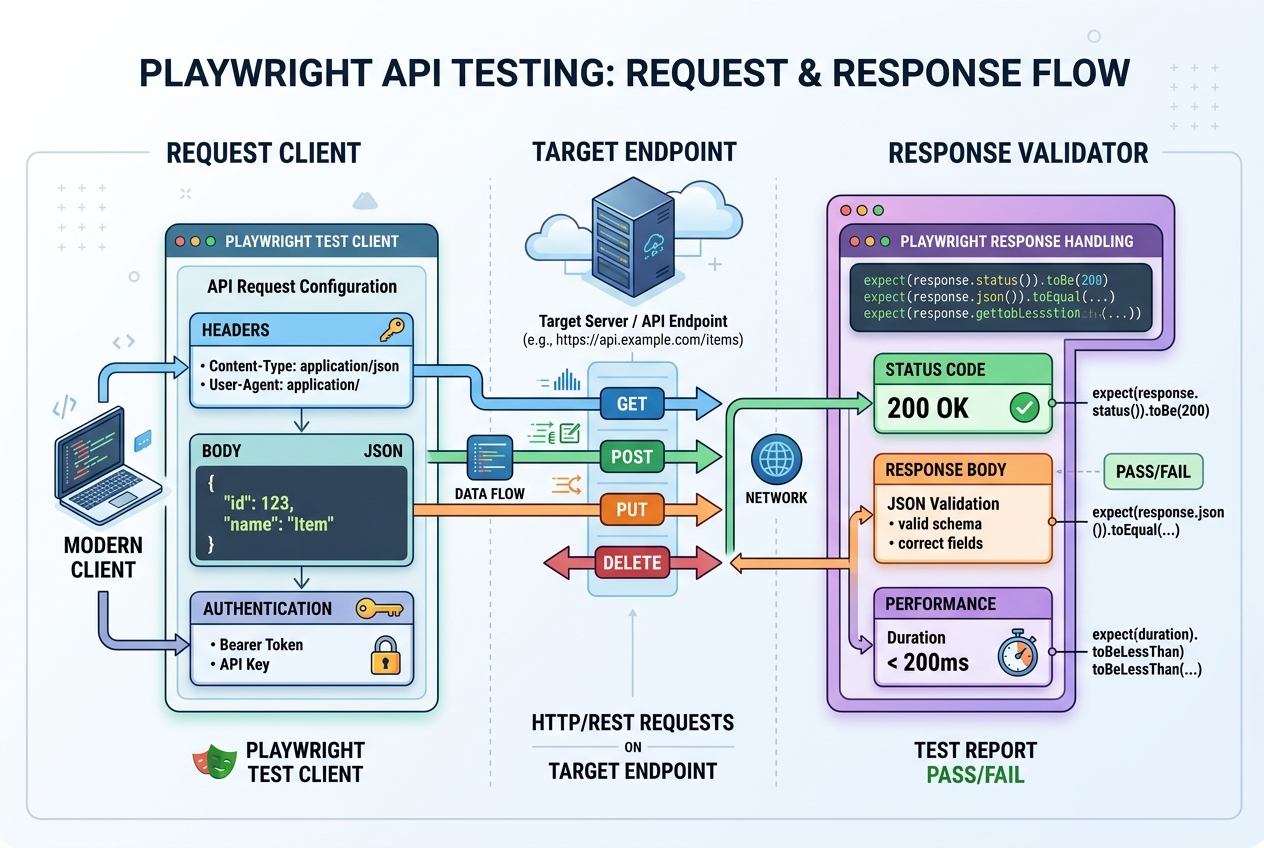Click the DELETE request button
The height and width of the screenshot is (848, 1264).
point(632,563)
